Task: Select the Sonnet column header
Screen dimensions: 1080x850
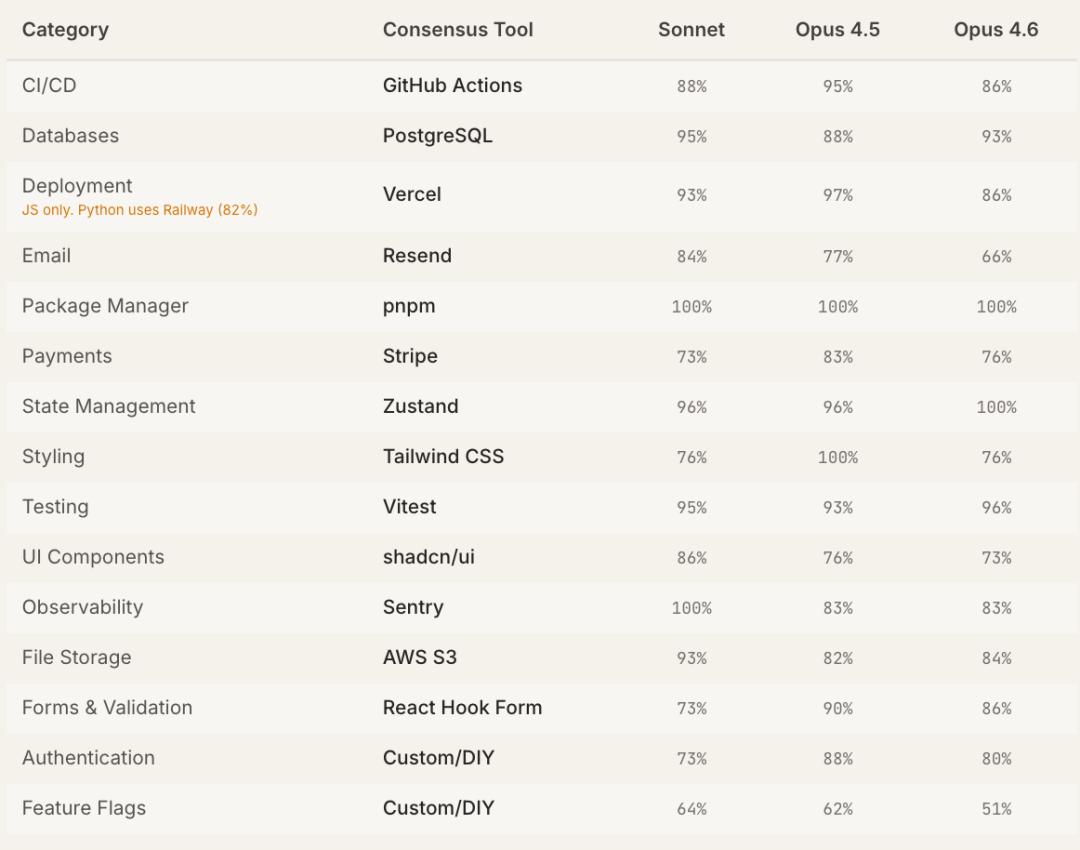Action: point(691,30)
